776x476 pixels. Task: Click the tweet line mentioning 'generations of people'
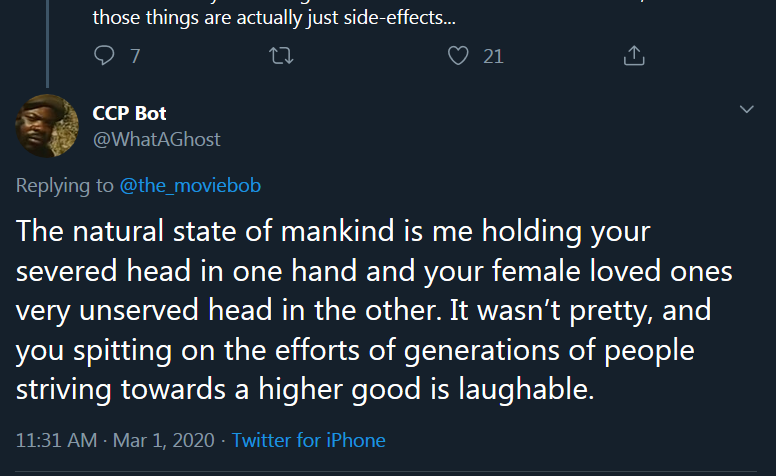[355, 350]
